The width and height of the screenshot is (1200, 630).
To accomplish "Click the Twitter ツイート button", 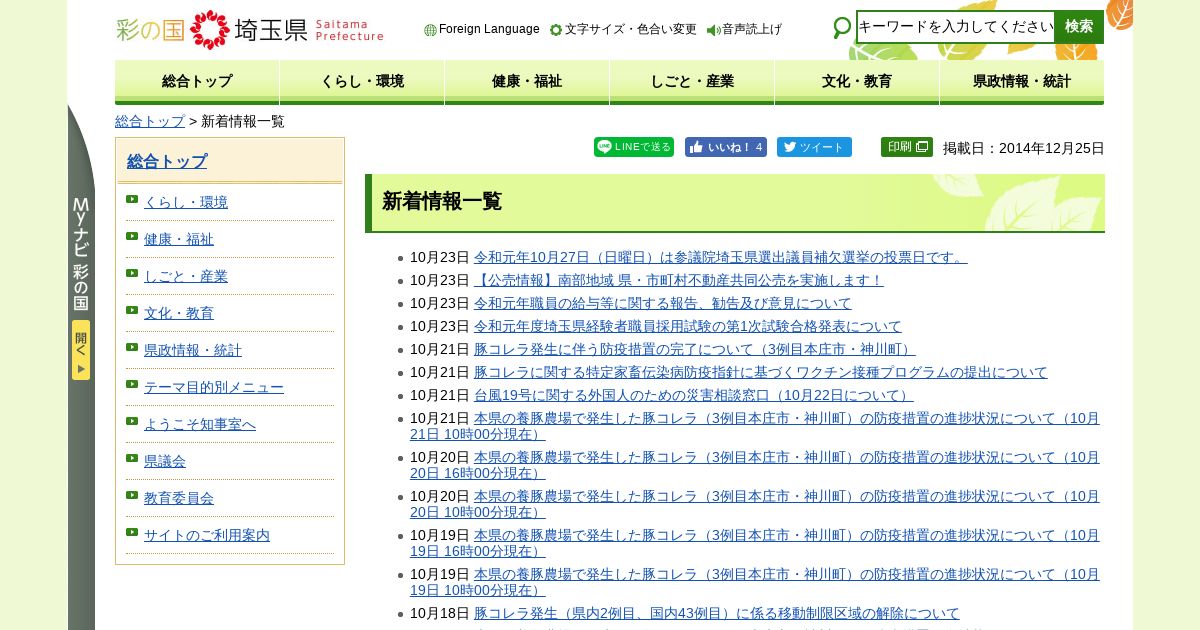I will (x=814, y=147).
